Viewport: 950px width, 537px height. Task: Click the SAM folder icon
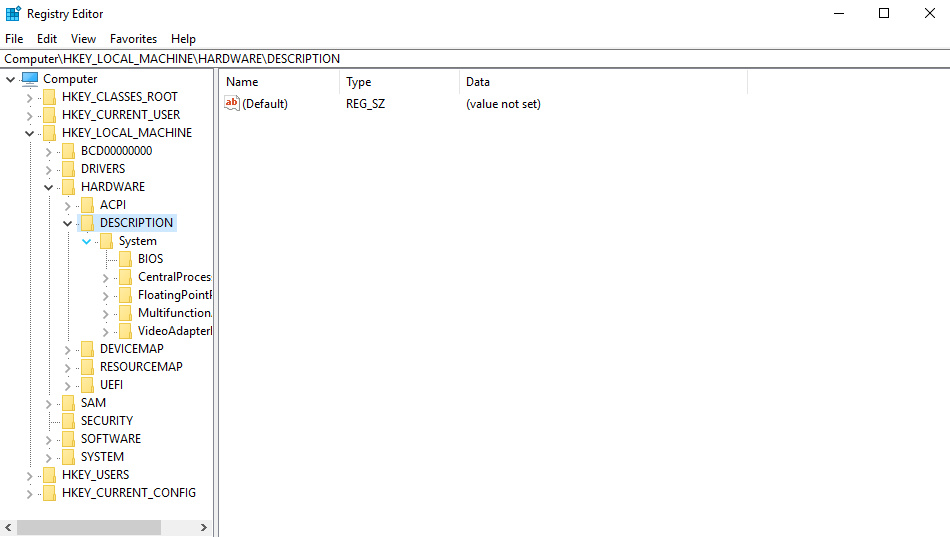(69, 403)
